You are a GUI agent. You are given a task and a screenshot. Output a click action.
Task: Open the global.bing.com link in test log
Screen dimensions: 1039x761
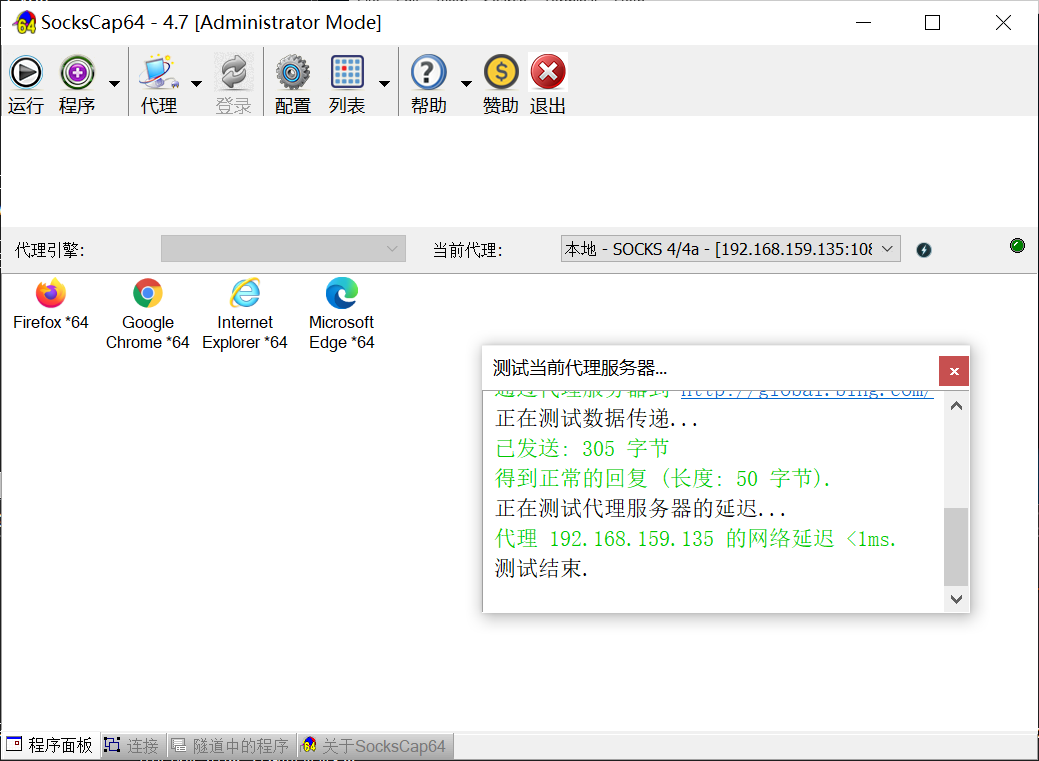(807, 392)
